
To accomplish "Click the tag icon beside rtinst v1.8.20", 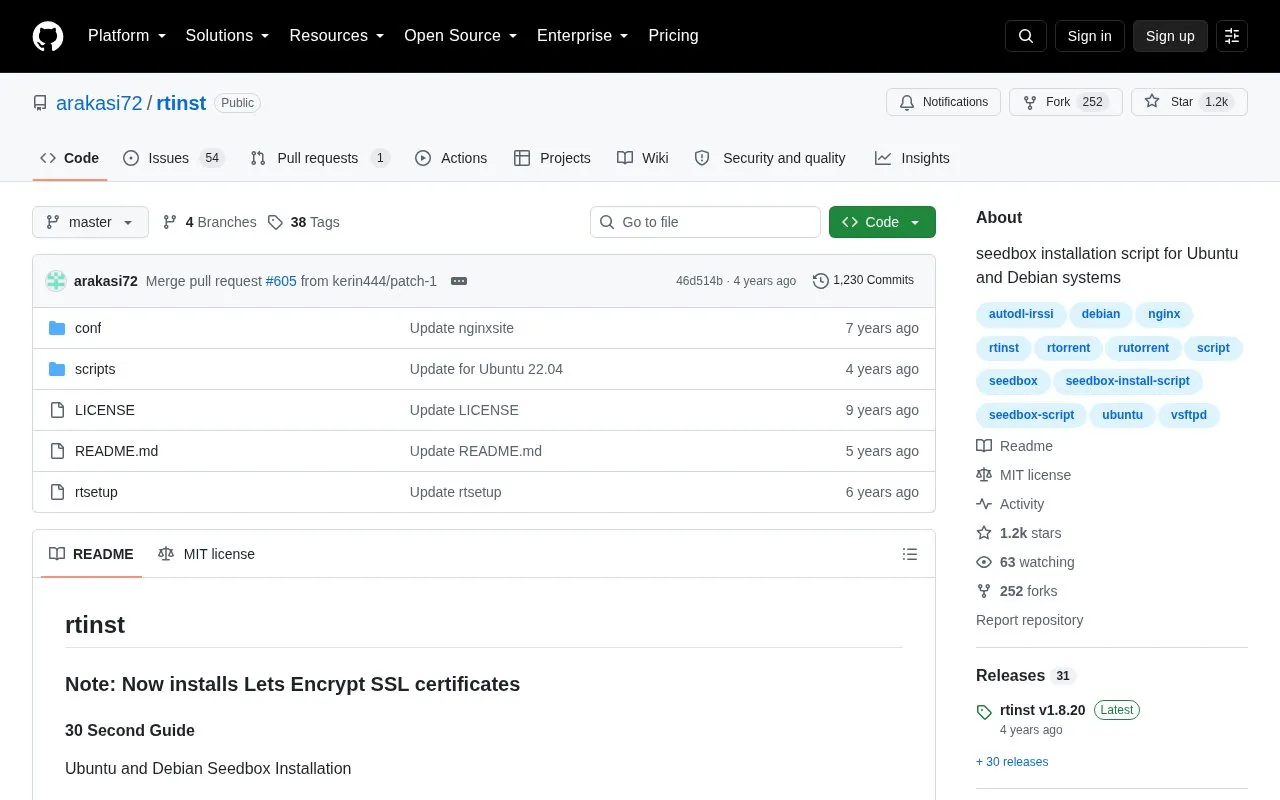I will point(984,712).
